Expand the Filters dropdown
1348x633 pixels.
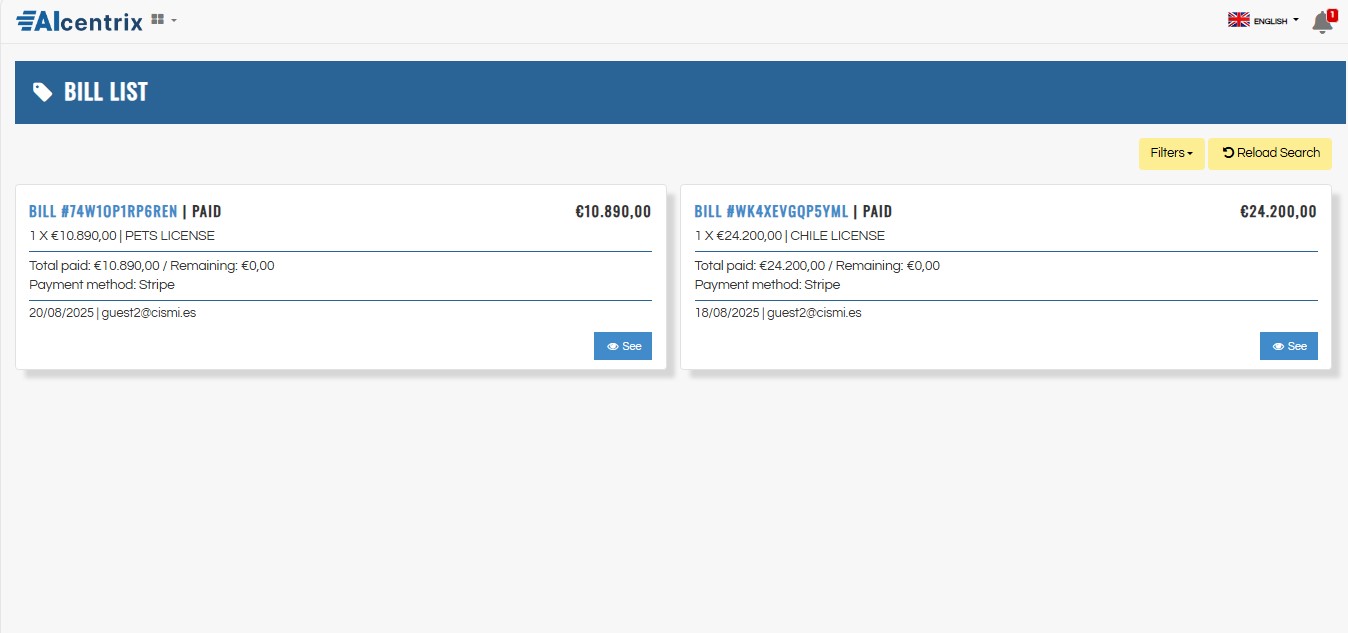pos(1171,153)
